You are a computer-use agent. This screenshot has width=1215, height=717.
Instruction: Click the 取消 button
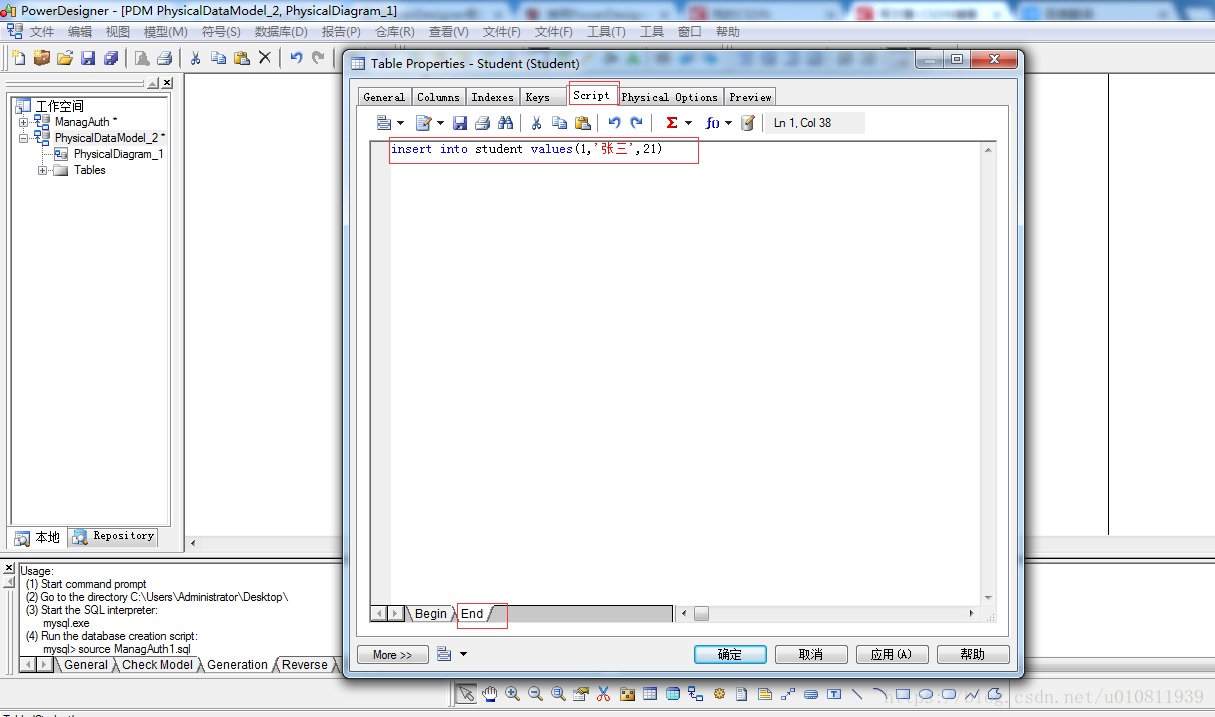click(x=811, y=655)
